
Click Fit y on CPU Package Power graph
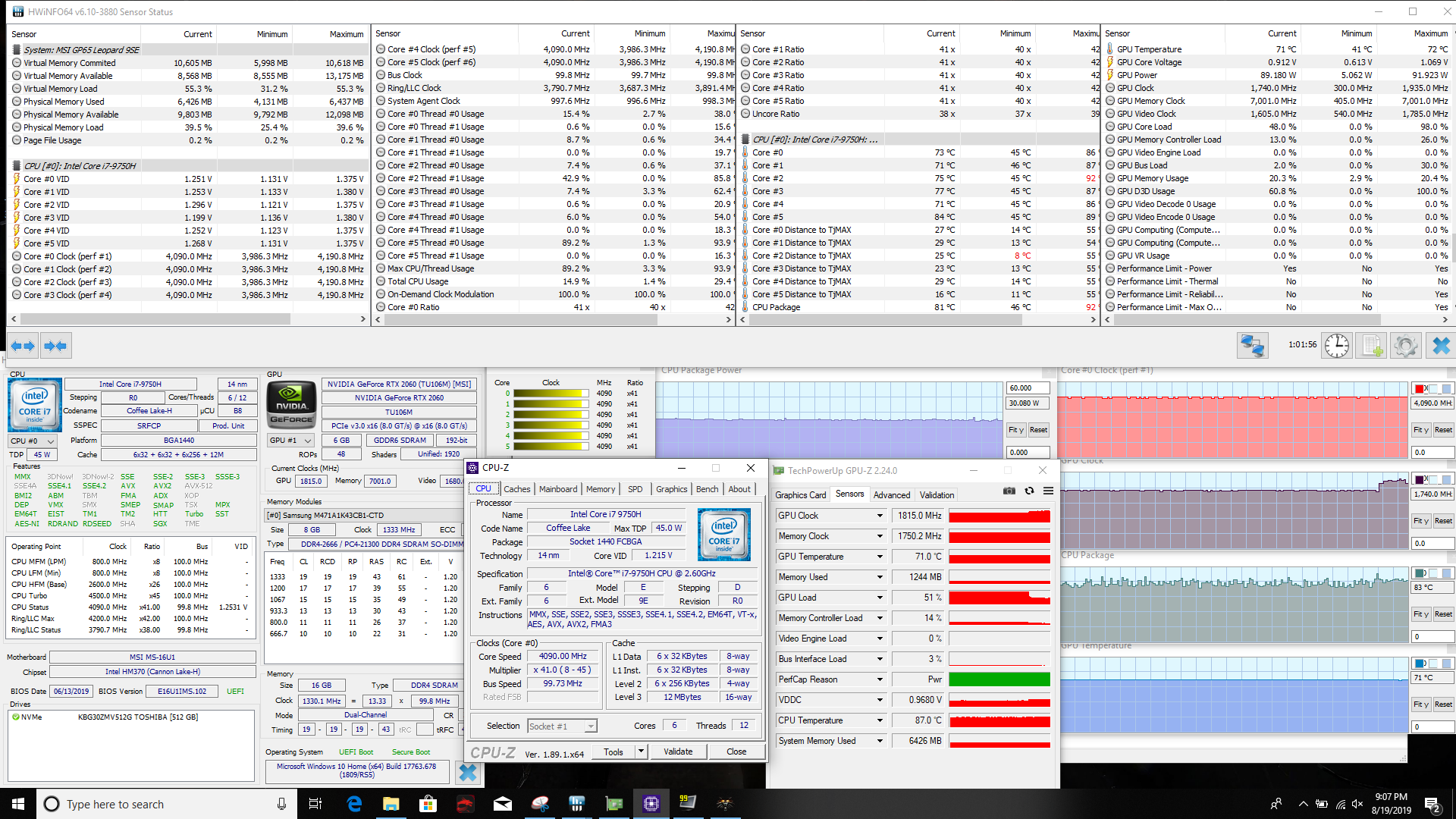(1015, 430)
